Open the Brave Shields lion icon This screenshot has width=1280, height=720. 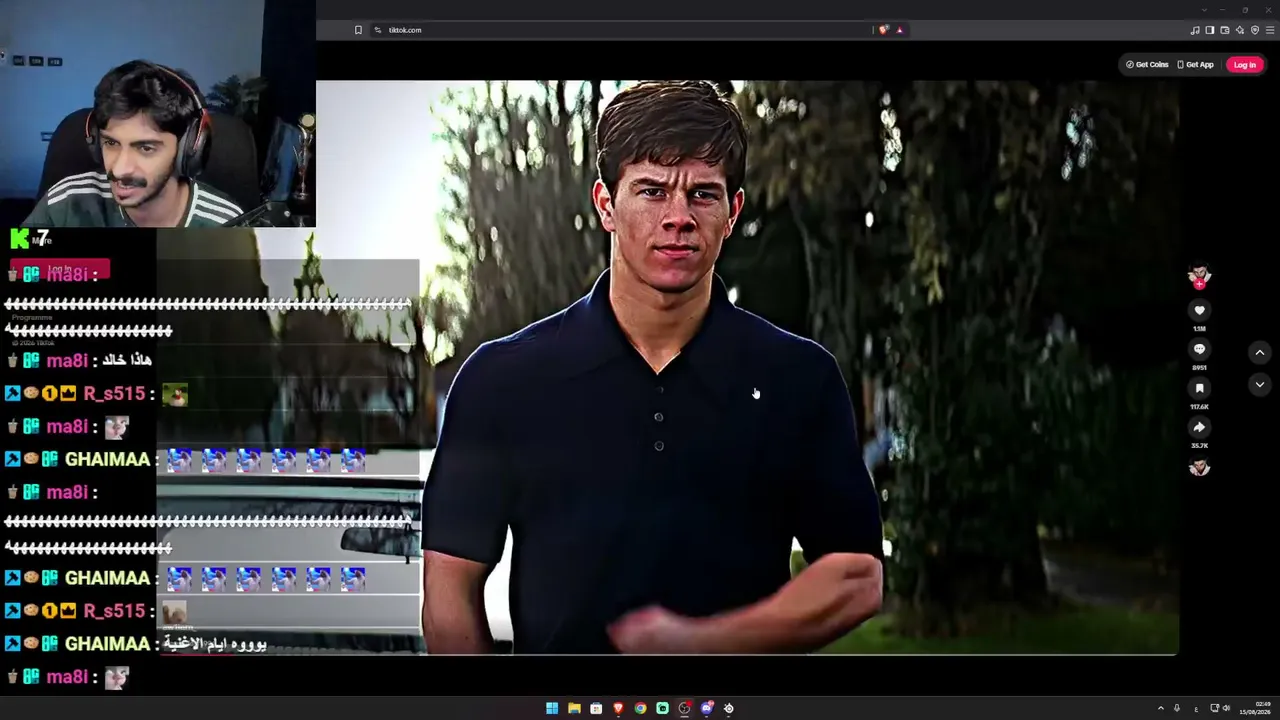[883, 30]
